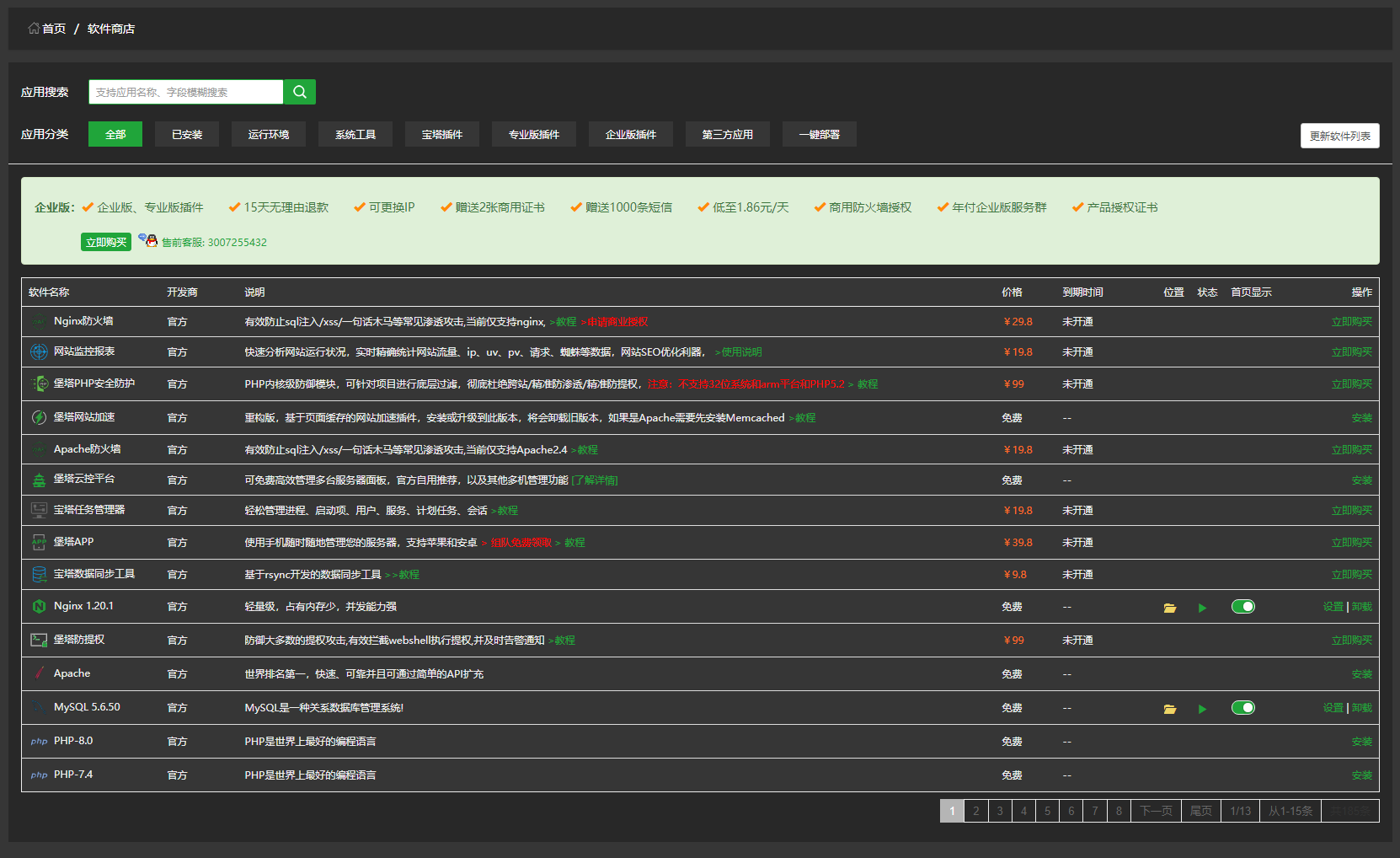Open 使用说明 link for 网站监控报表
Viewport: 1400px width, 858px height.
tap(739, 352)
